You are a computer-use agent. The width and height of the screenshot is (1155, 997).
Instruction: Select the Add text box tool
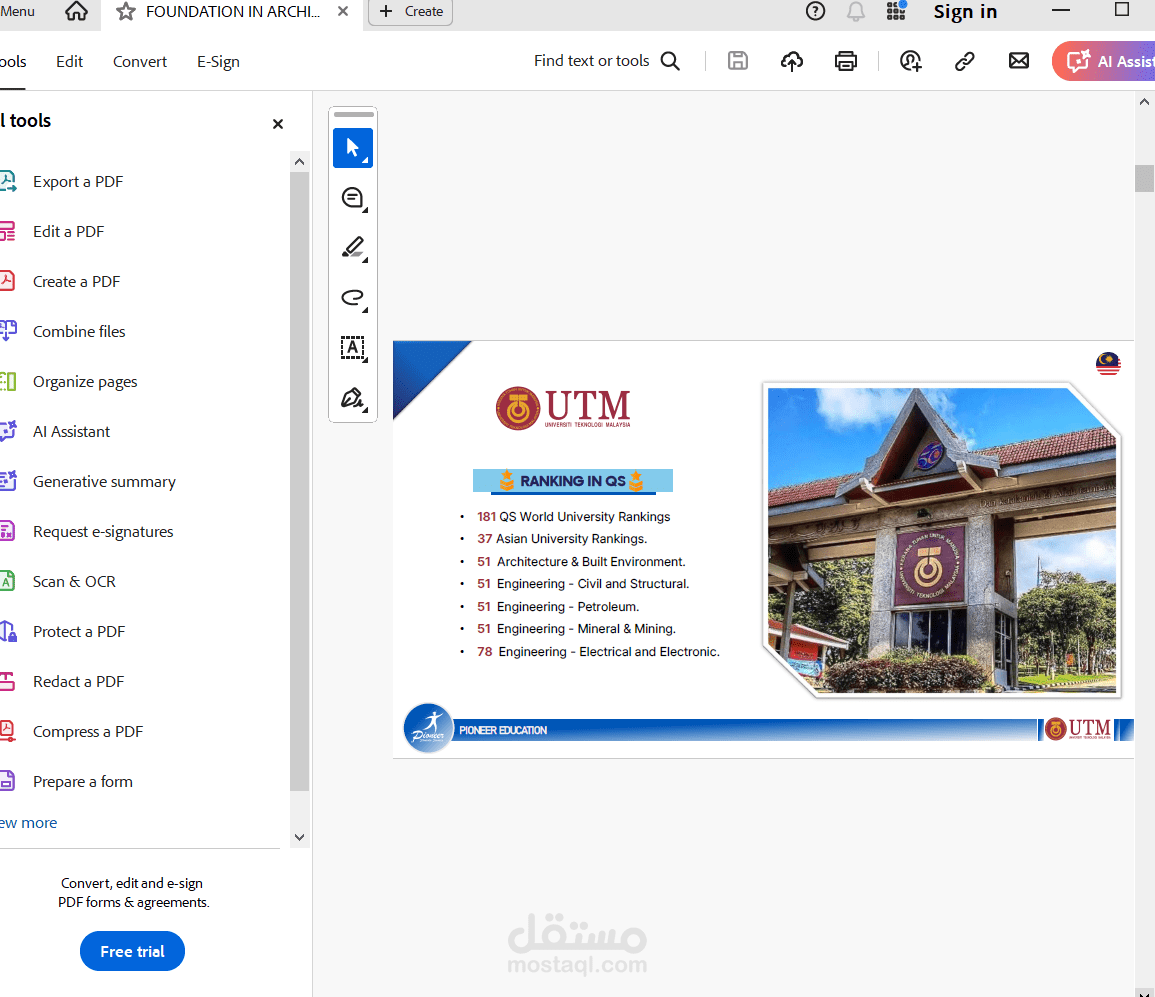click(353, 348)
